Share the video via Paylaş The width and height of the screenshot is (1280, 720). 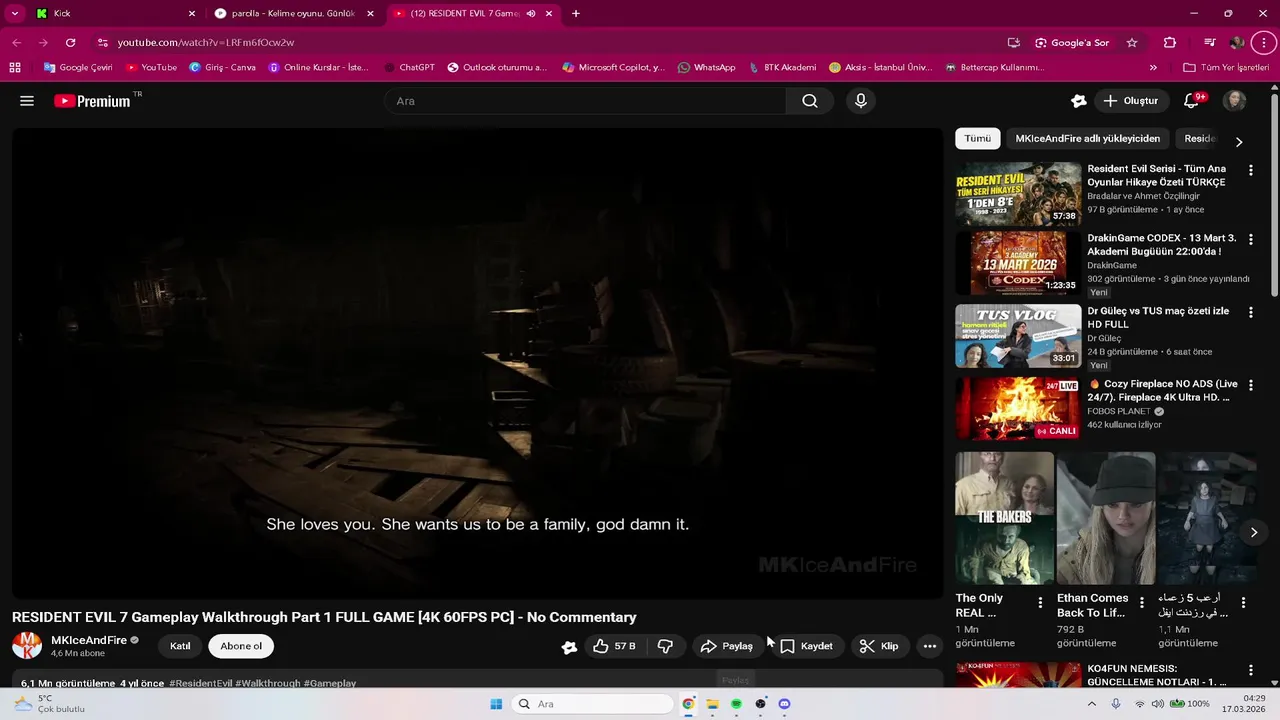[726, 646]
